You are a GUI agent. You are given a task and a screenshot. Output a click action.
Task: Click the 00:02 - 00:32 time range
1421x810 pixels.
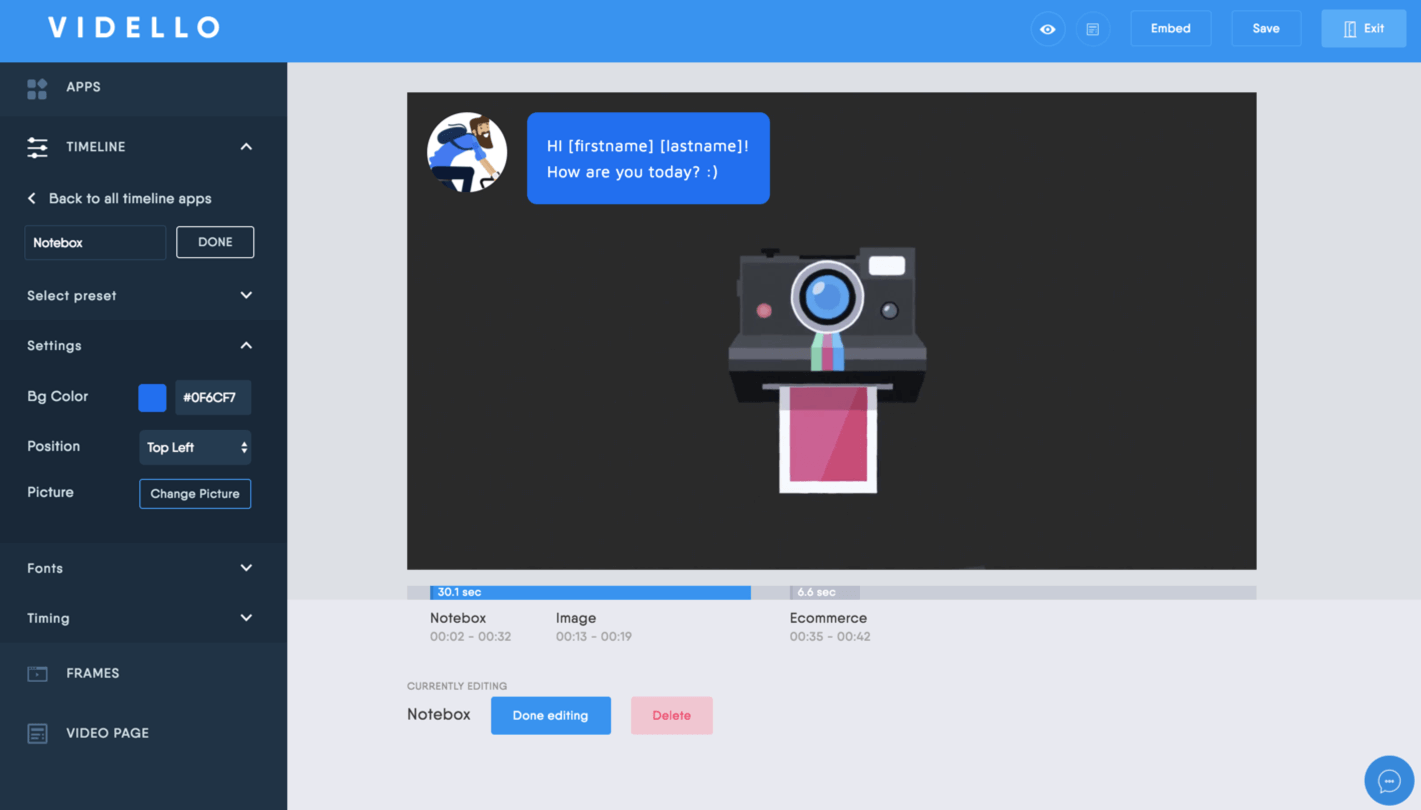coord(470,636)
